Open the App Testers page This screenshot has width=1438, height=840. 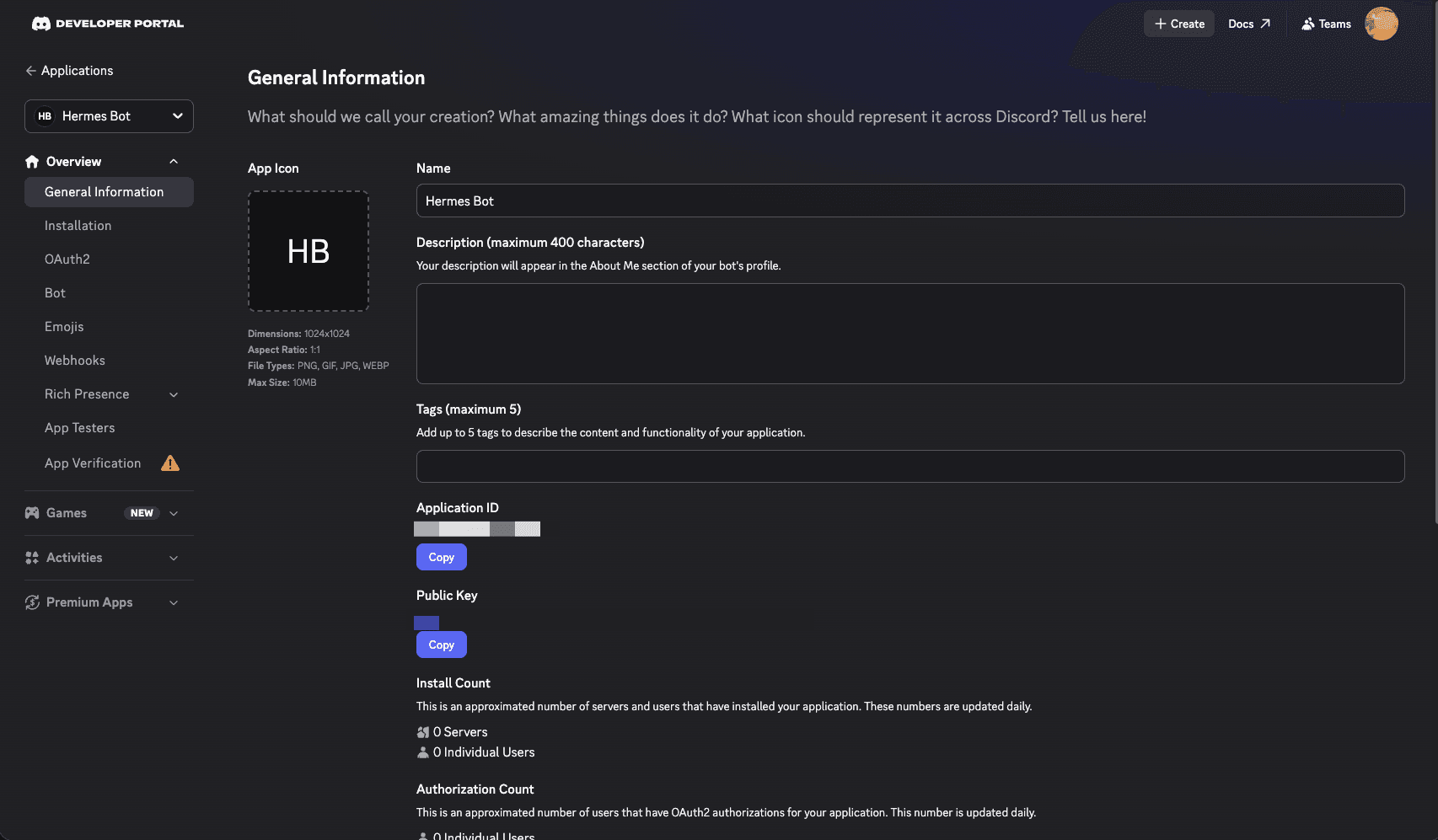click(109, 428)
